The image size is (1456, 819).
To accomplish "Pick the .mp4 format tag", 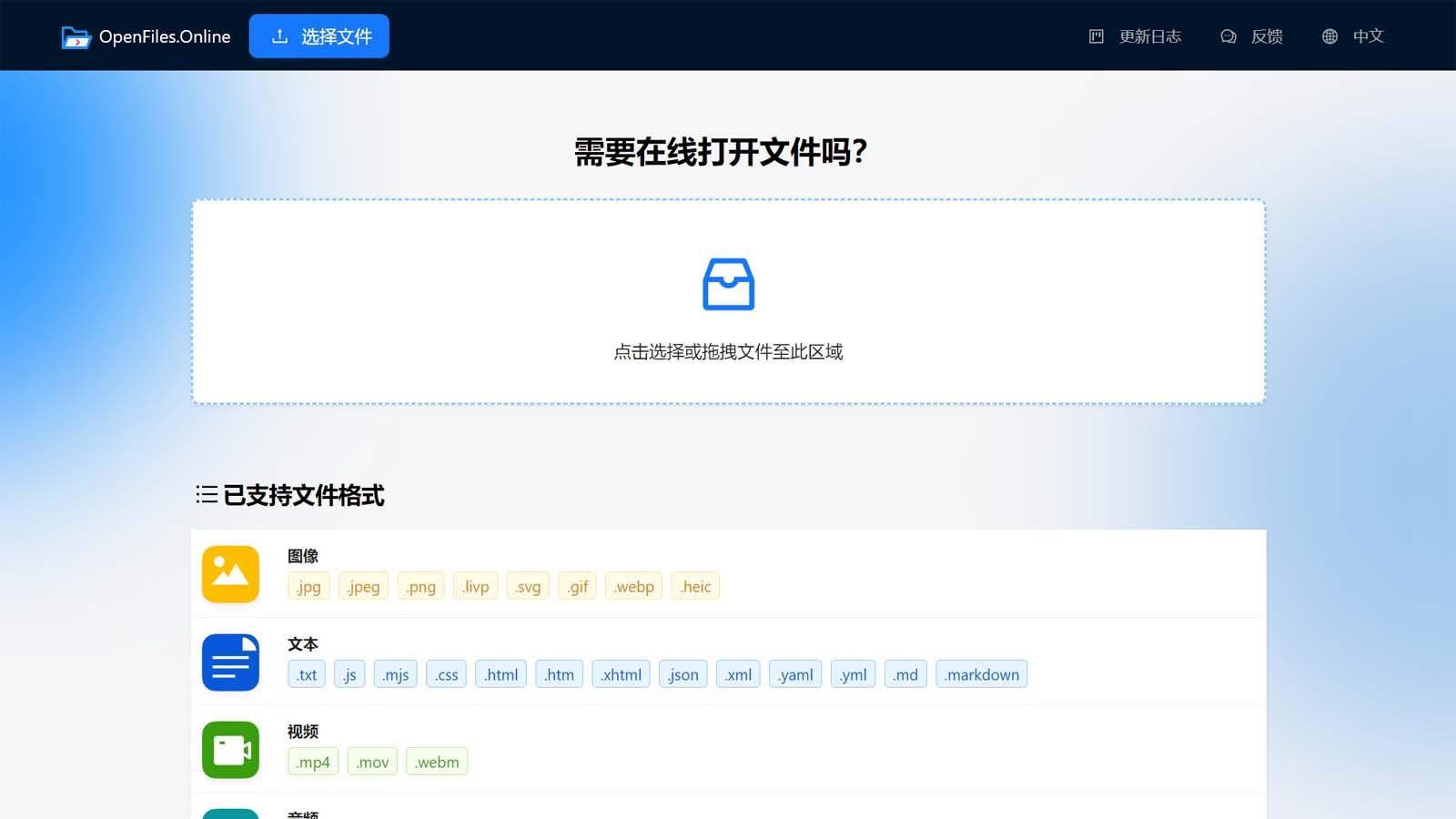I will click(313, 762).
